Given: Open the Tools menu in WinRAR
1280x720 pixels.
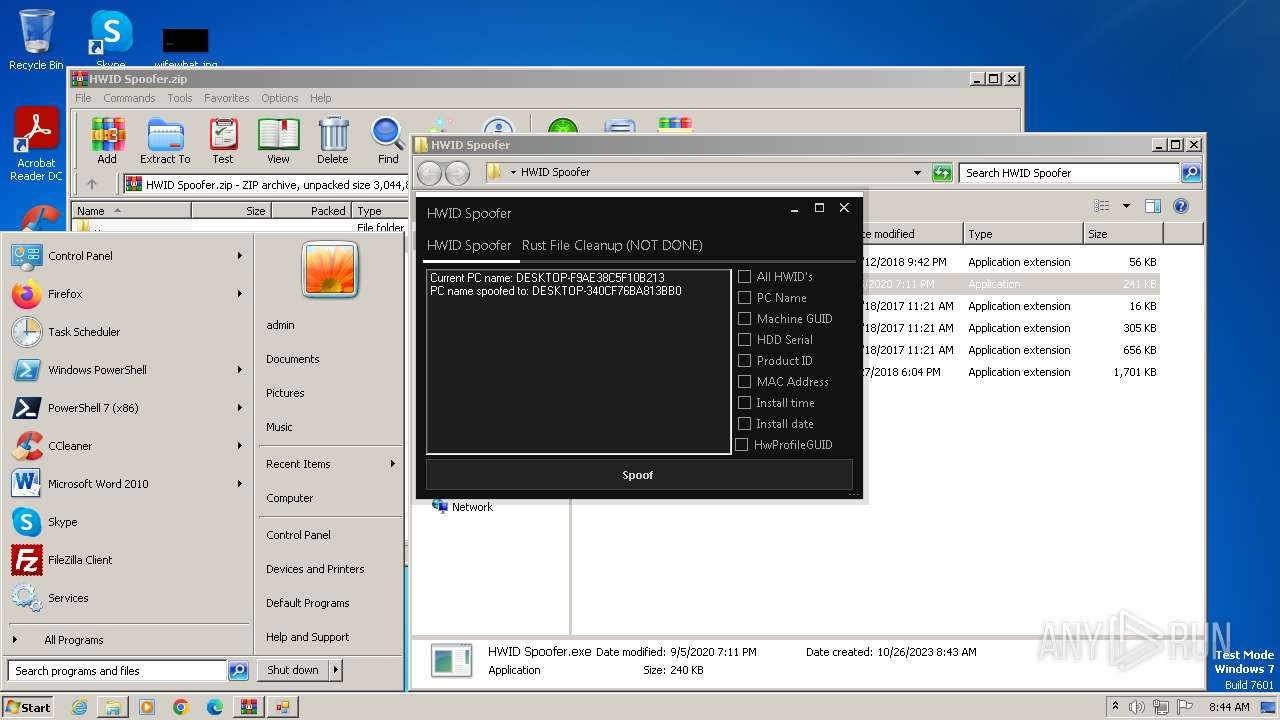Looking at the screenshot, I should click(x=180, y=98).
